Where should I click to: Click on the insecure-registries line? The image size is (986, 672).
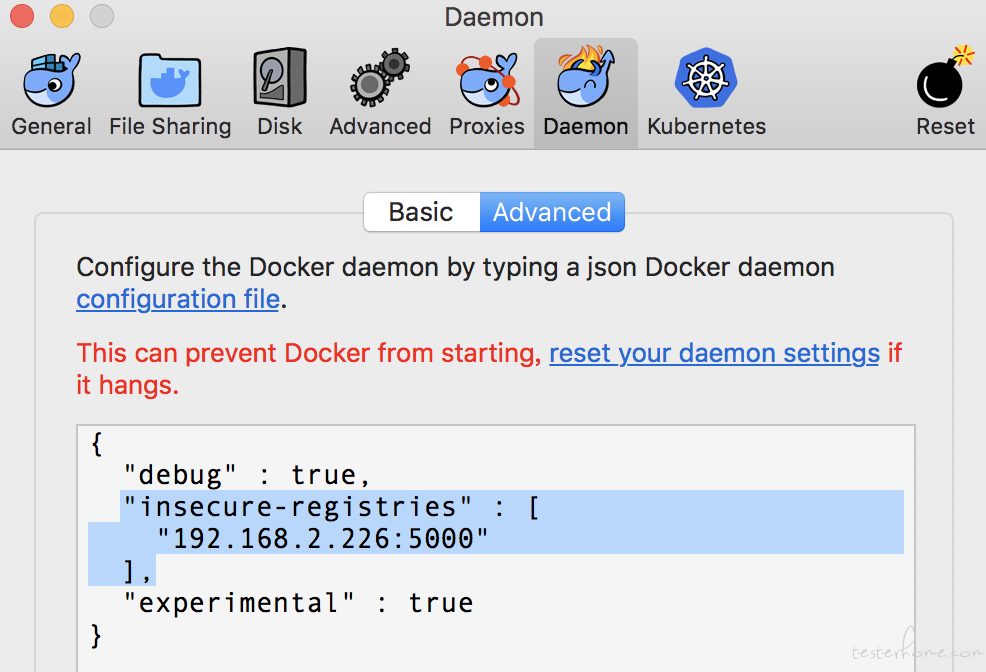pyautogui.click(x=331, y=507)
